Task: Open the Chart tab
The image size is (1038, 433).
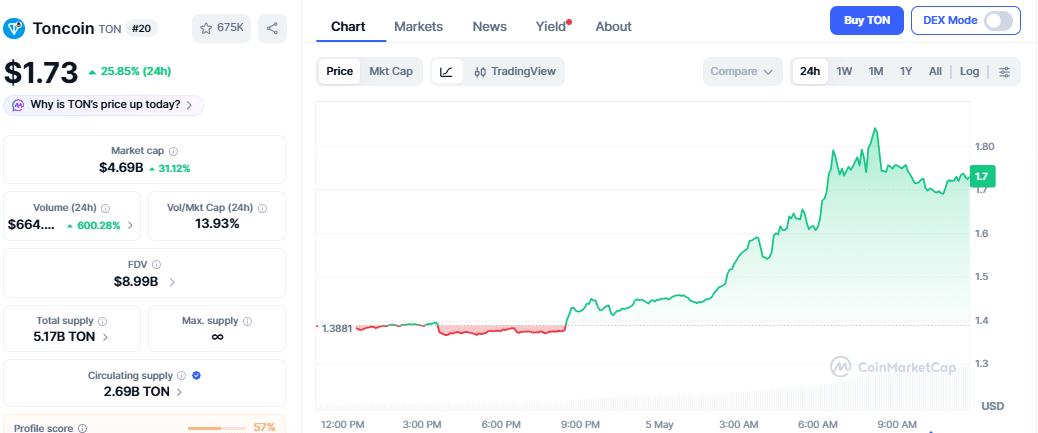Action: (x=348, y=26)
